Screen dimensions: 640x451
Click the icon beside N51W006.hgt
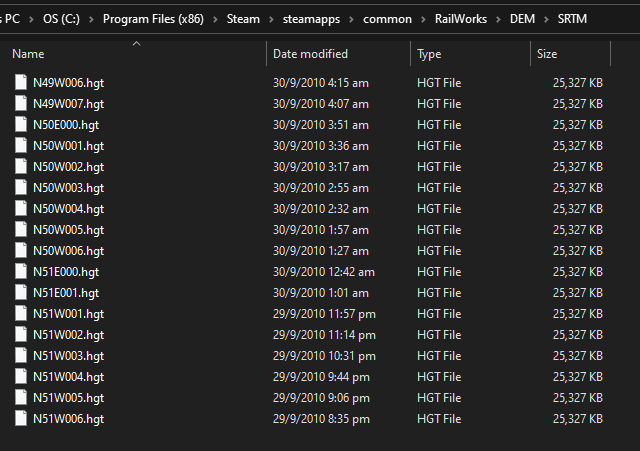tap(21, 419)
